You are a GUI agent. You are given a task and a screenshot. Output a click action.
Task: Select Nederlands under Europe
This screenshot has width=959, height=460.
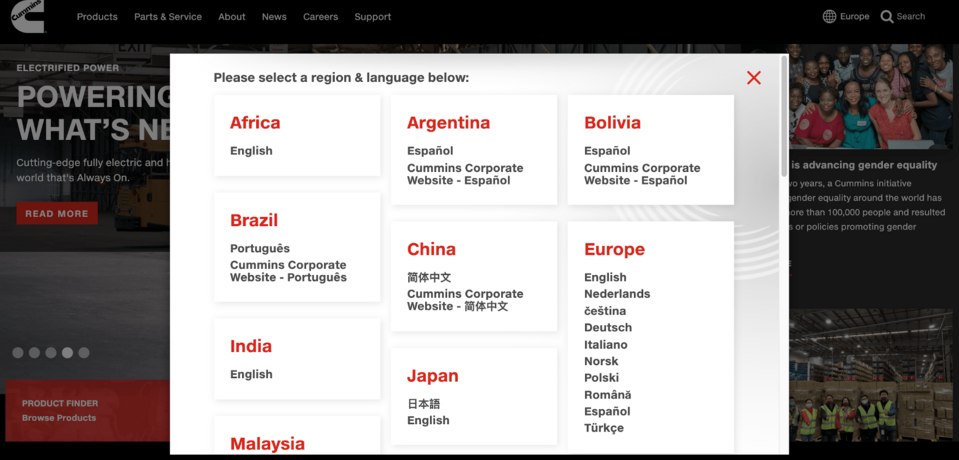coord(617,294)
